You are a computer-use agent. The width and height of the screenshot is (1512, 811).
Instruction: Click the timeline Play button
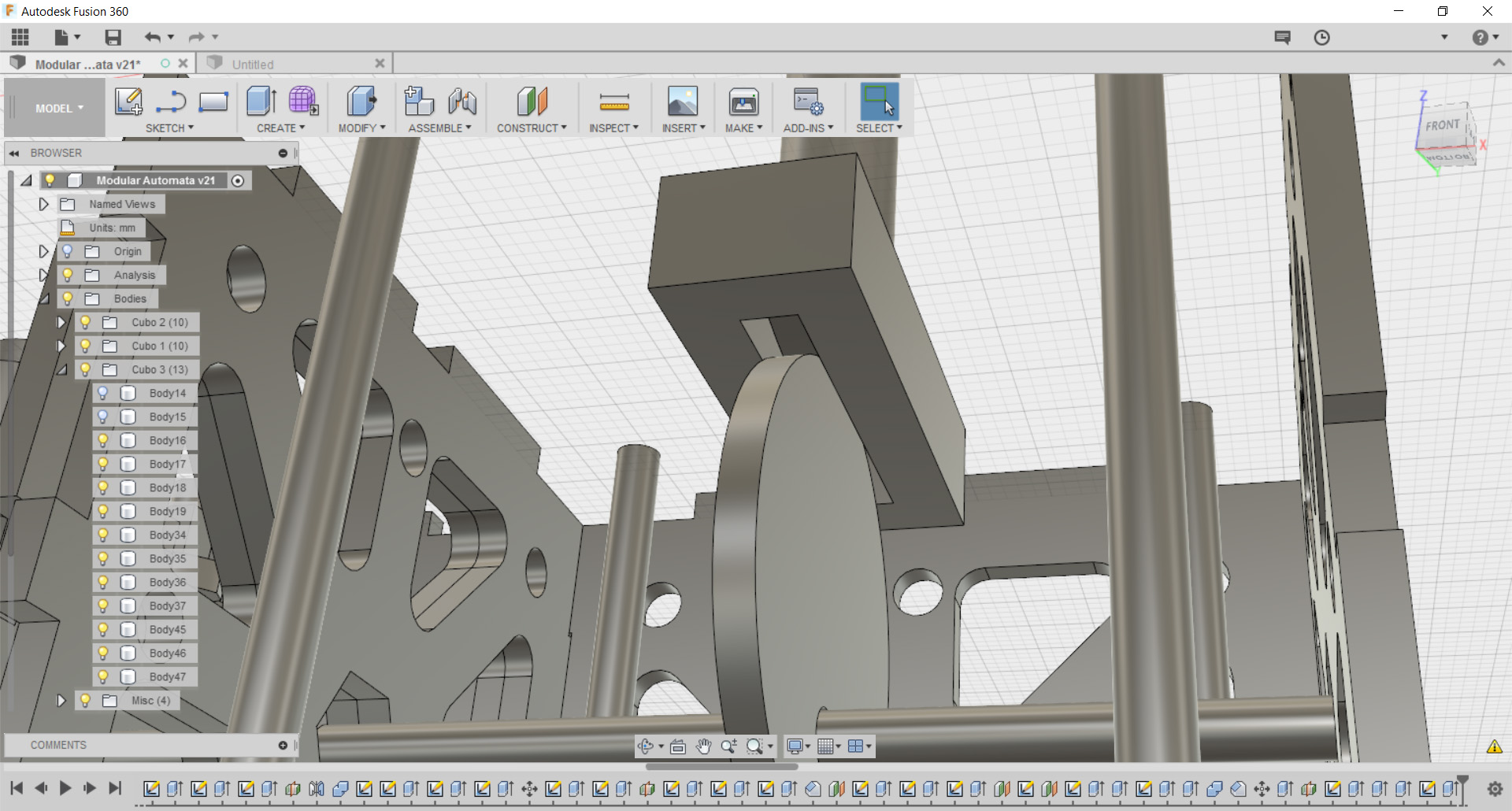click(65, 787)
